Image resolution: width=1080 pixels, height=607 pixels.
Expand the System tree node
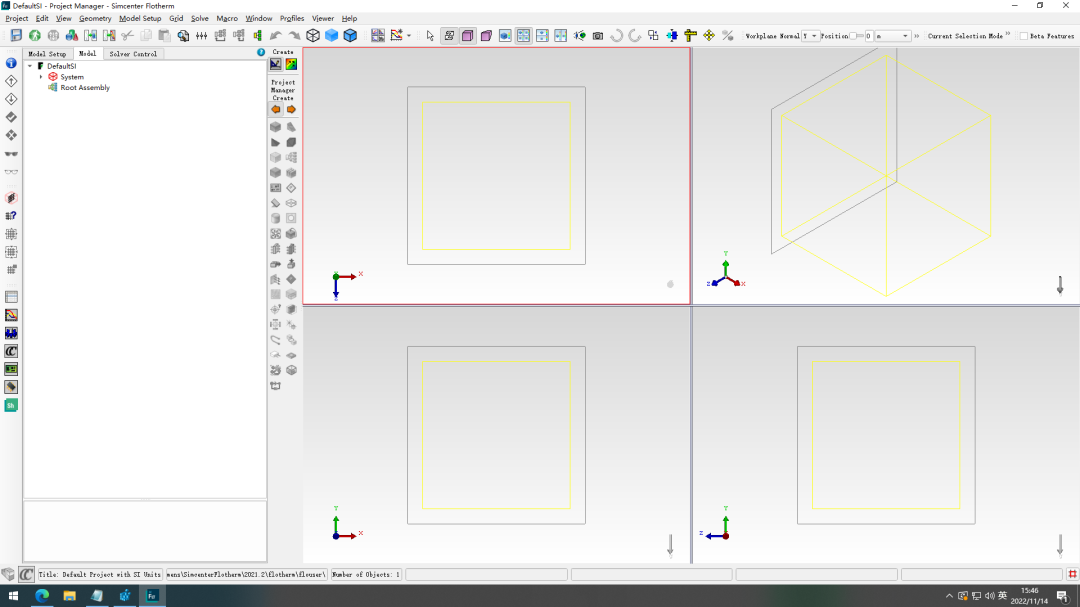click(41, 77)
